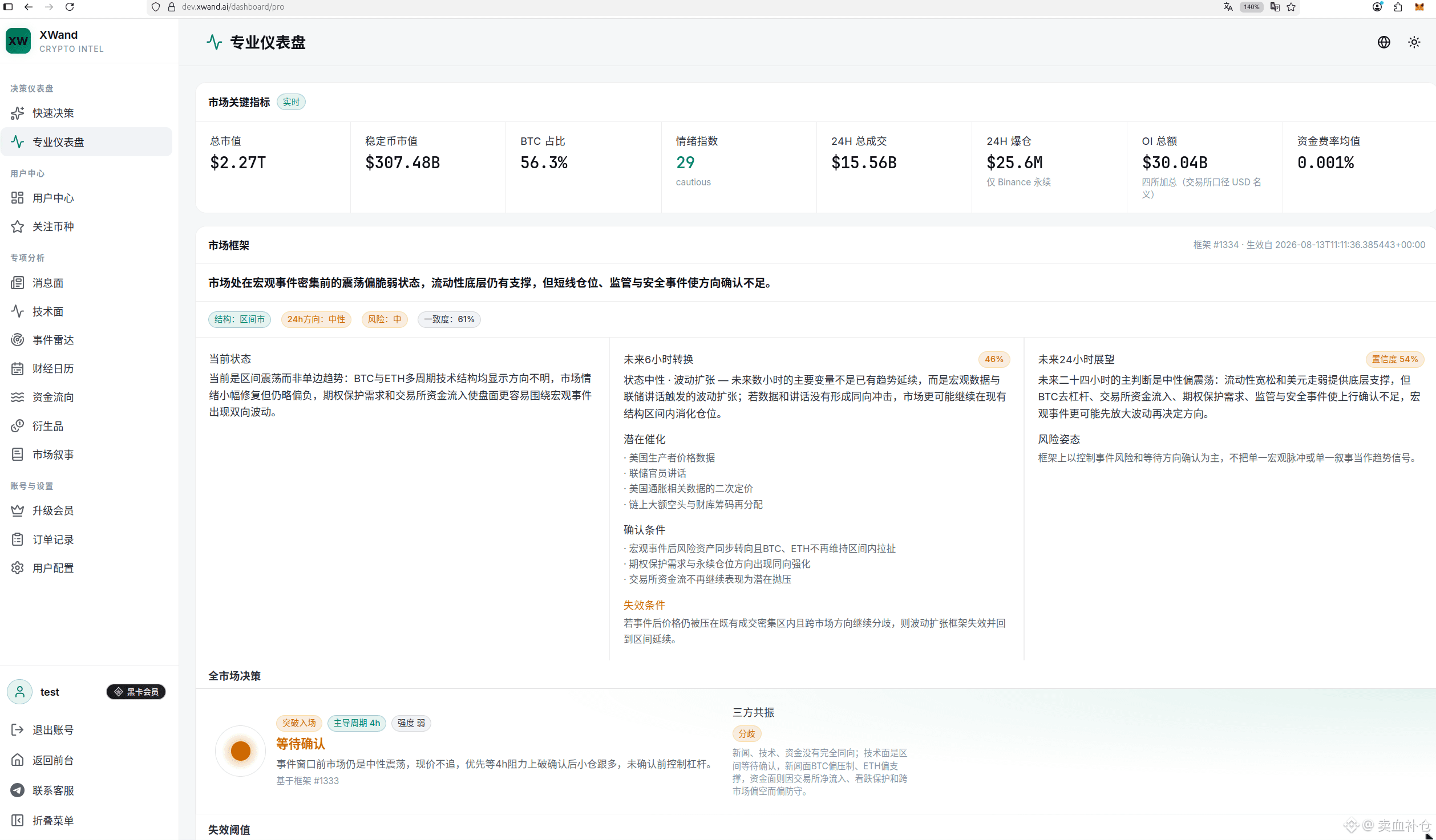The width and height of the screenshot is (1436, 840).
Task: Click the 用户配置 gear icon
Action: coord(18,568)
